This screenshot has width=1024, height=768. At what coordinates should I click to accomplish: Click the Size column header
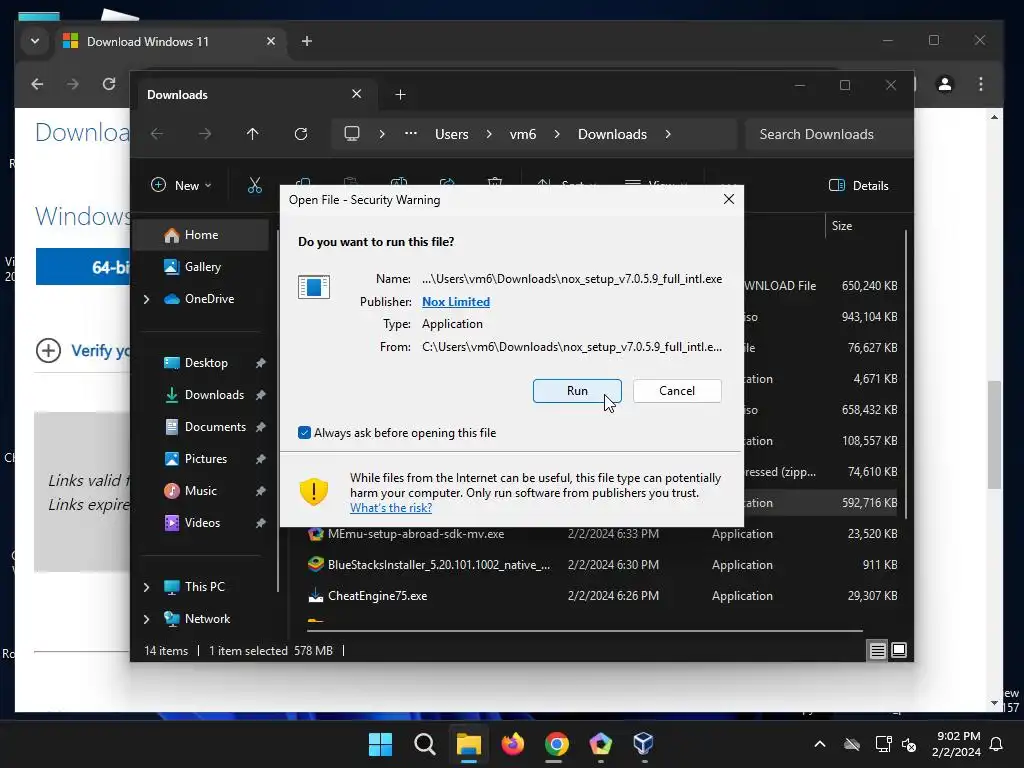(x=842, y=226)
